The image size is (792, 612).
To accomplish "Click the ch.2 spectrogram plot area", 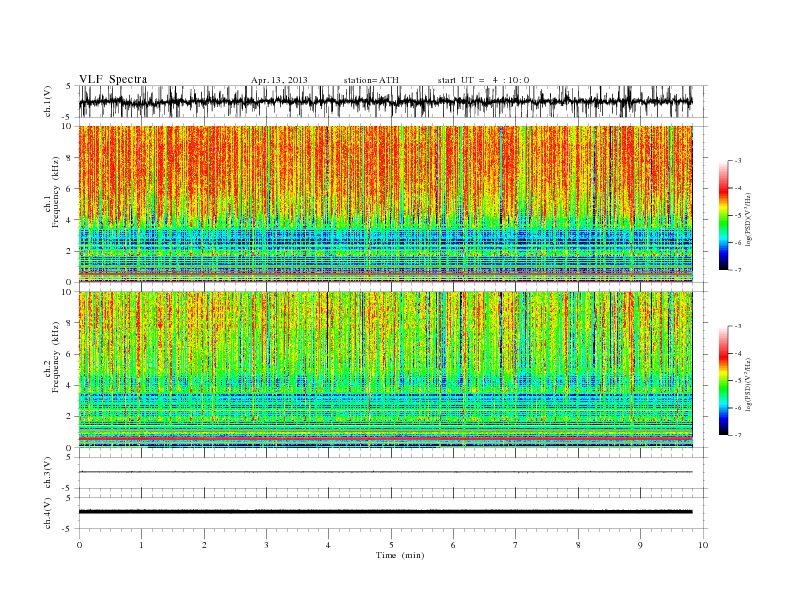I will [x=386, y=370].
